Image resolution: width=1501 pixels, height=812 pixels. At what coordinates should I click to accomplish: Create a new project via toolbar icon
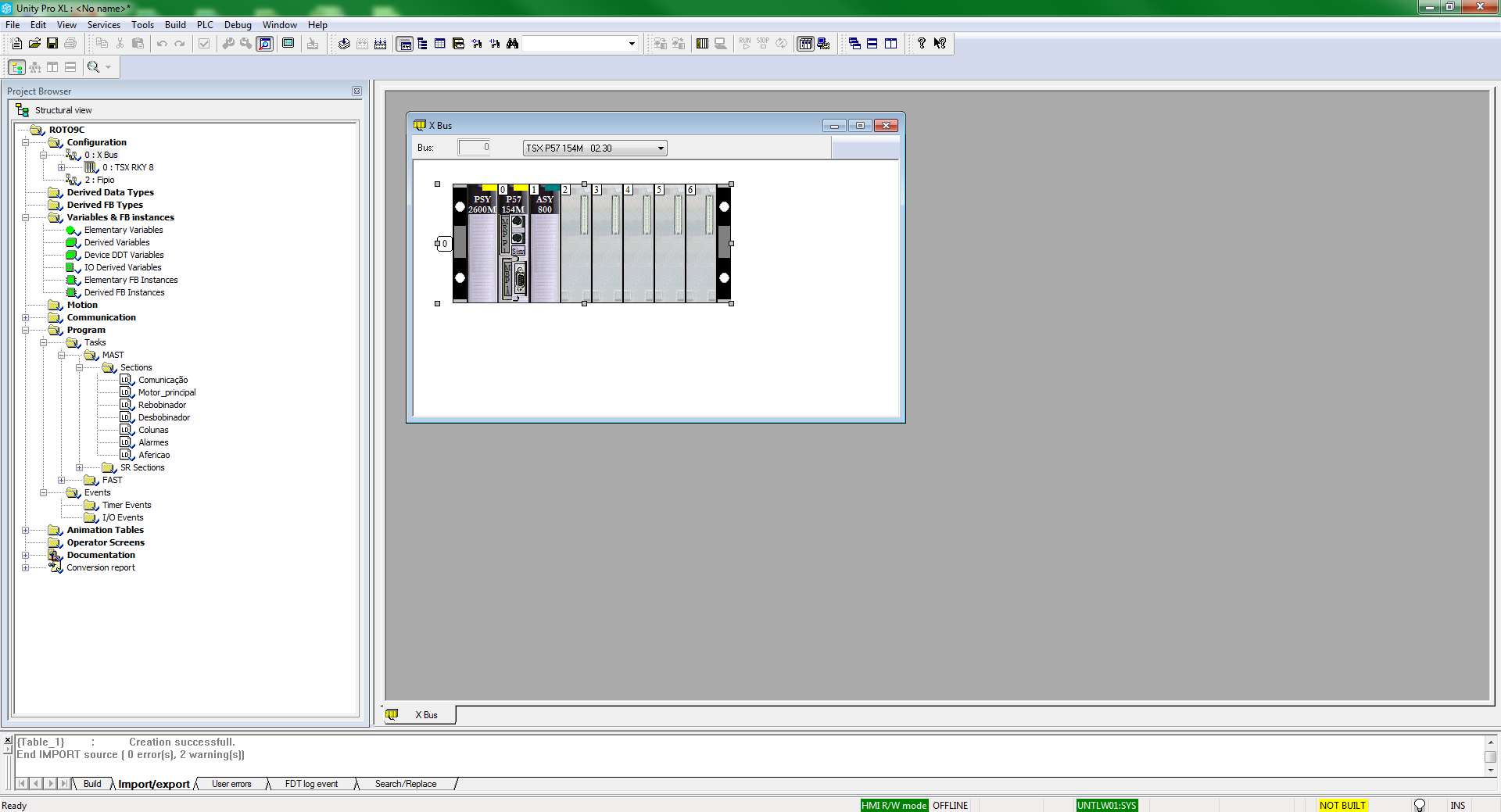[16, 44]
